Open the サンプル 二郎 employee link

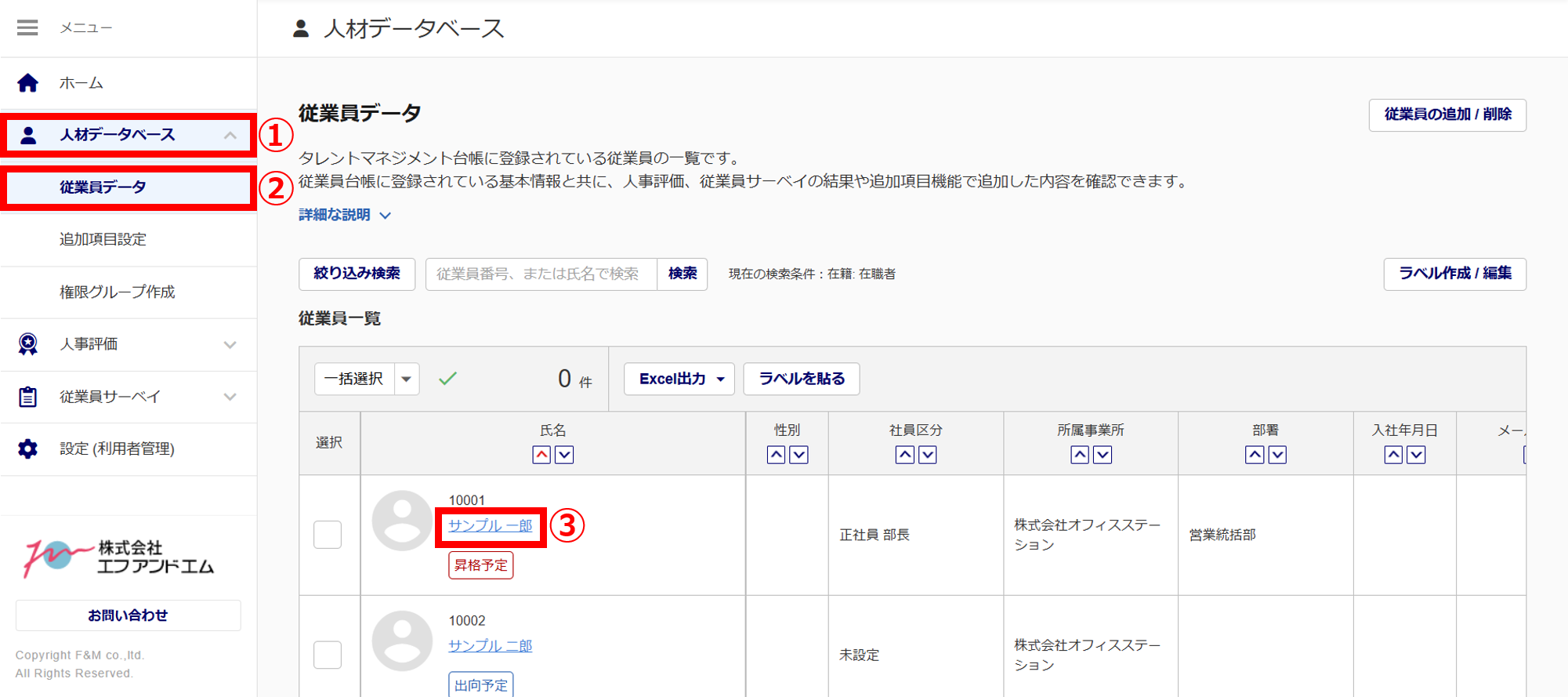(x=490, y=646)
